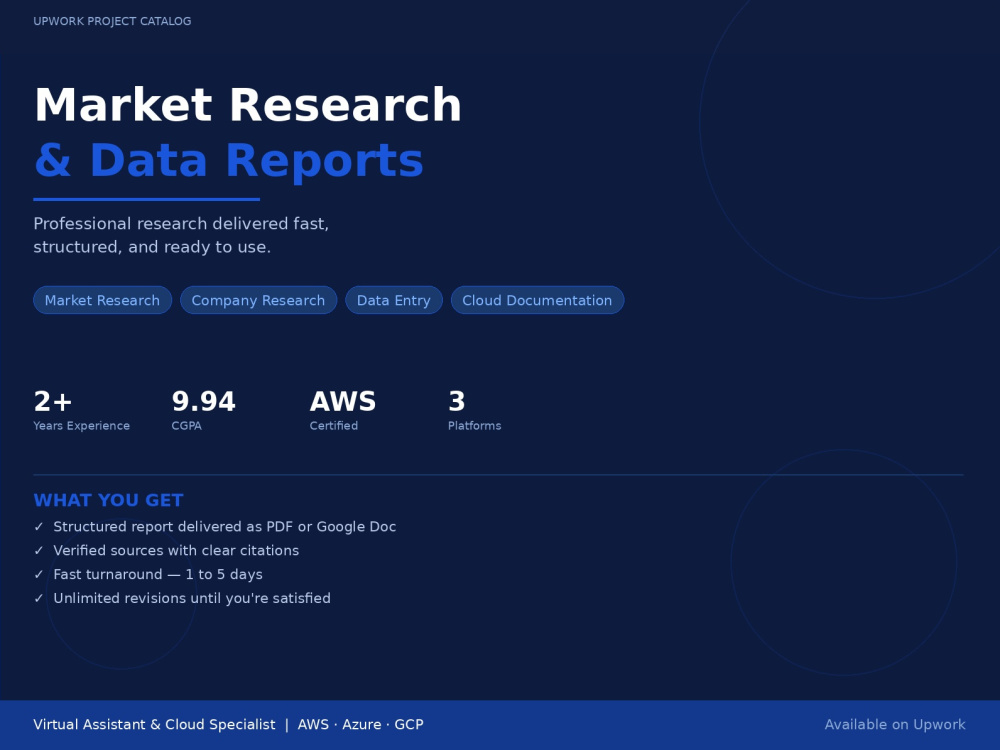Click "Available on Upwork" footer text
The image size is (1000, 750).
(895, 724)
